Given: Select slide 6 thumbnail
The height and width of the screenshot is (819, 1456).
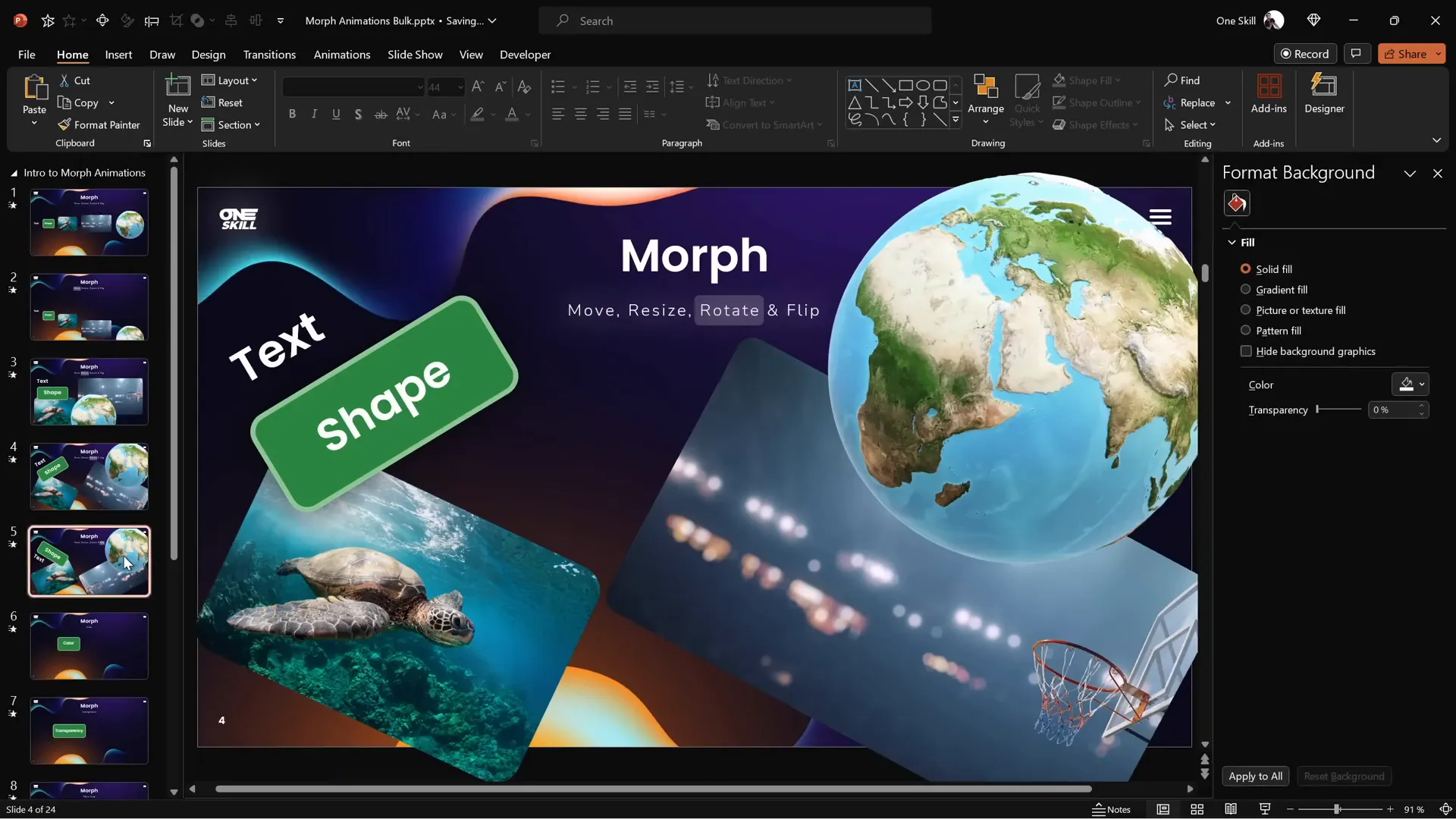Looking at the screenshot, I should click(x=89, y=645).
